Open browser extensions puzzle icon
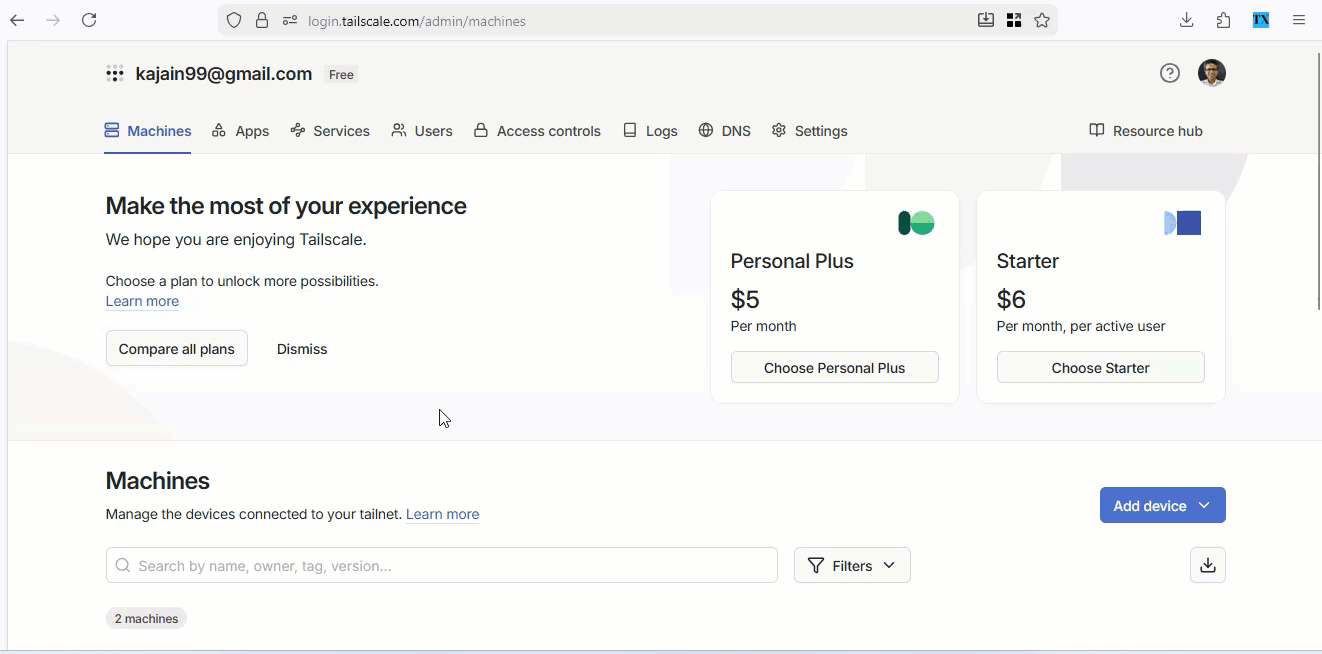This screenshot has height=654, width=1322. tap(1224, 20)
